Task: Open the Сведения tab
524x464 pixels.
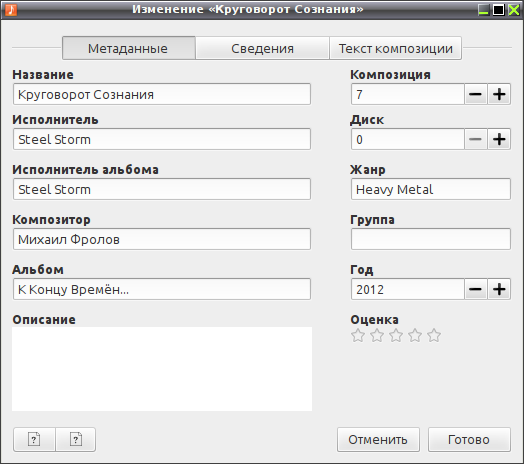Action: click(262, 48)
